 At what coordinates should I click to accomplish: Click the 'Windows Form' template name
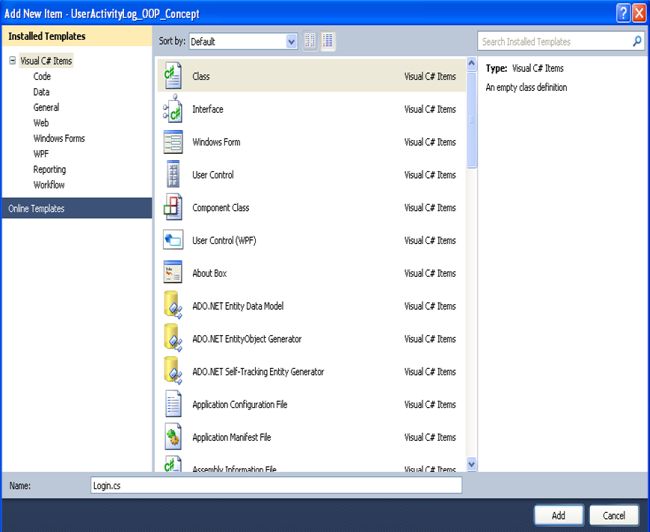click(x=216, y=142)
